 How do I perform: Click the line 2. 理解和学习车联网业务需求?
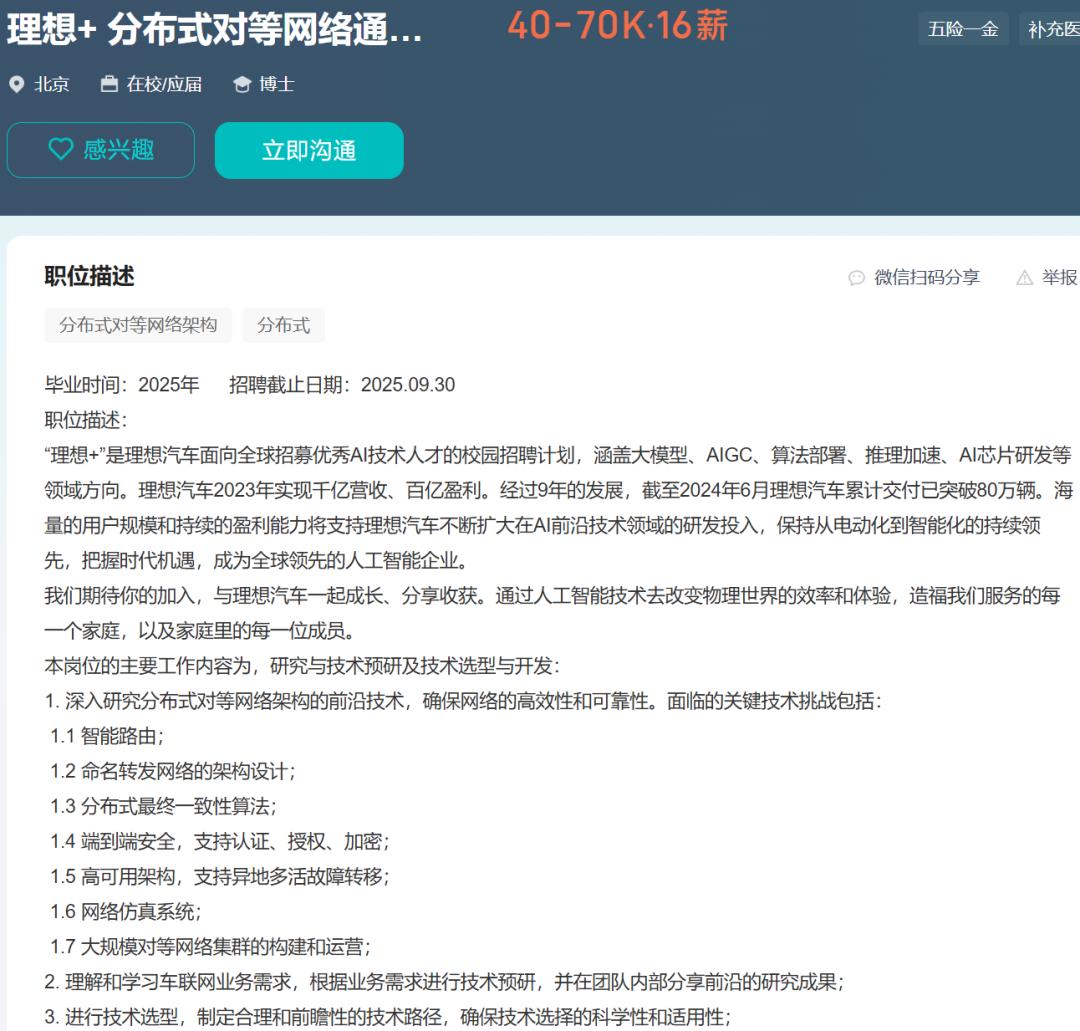point(444,982)
